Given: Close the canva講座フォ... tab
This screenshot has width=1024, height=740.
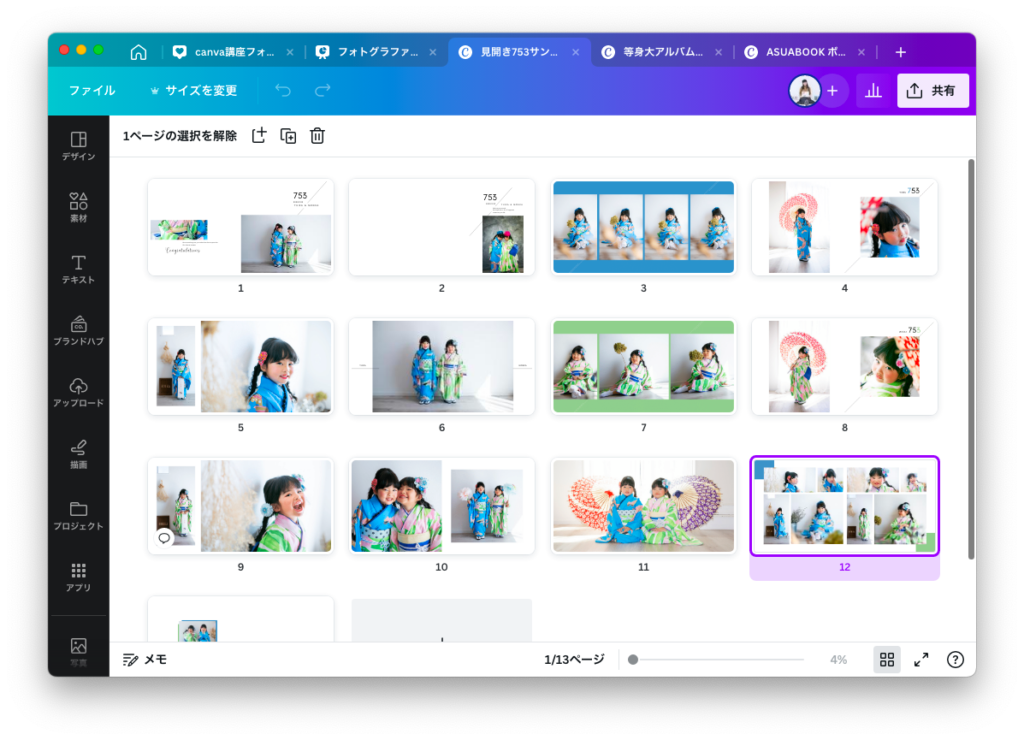Looking at the screenshot, I should pyautogui.click(x=290, y=52).
